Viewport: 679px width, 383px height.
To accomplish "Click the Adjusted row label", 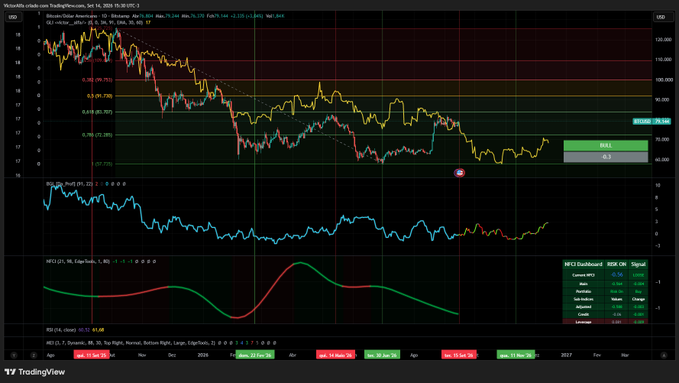I will (583, 307).
